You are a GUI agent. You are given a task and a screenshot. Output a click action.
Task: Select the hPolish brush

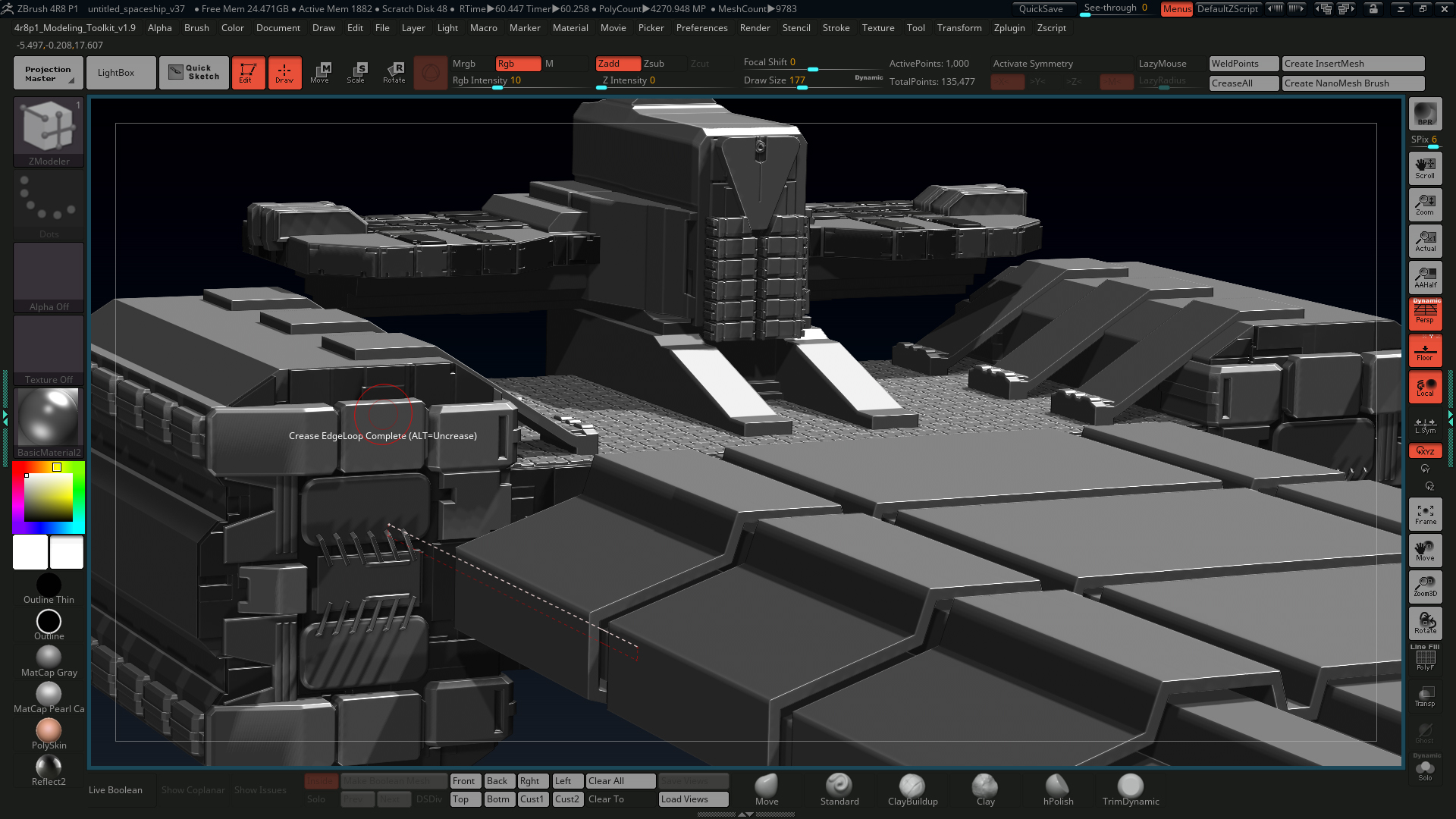(1058, 789)
